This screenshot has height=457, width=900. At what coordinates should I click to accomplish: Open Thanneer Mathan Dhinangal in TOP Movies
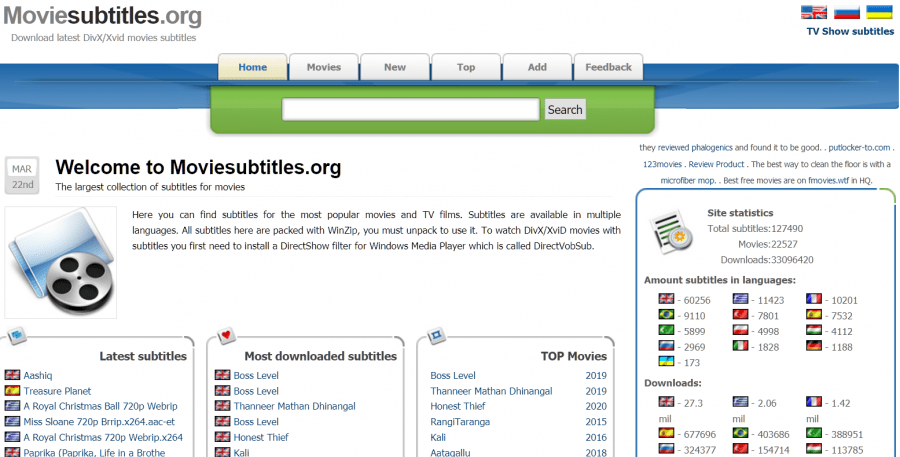tap(491, 391)
